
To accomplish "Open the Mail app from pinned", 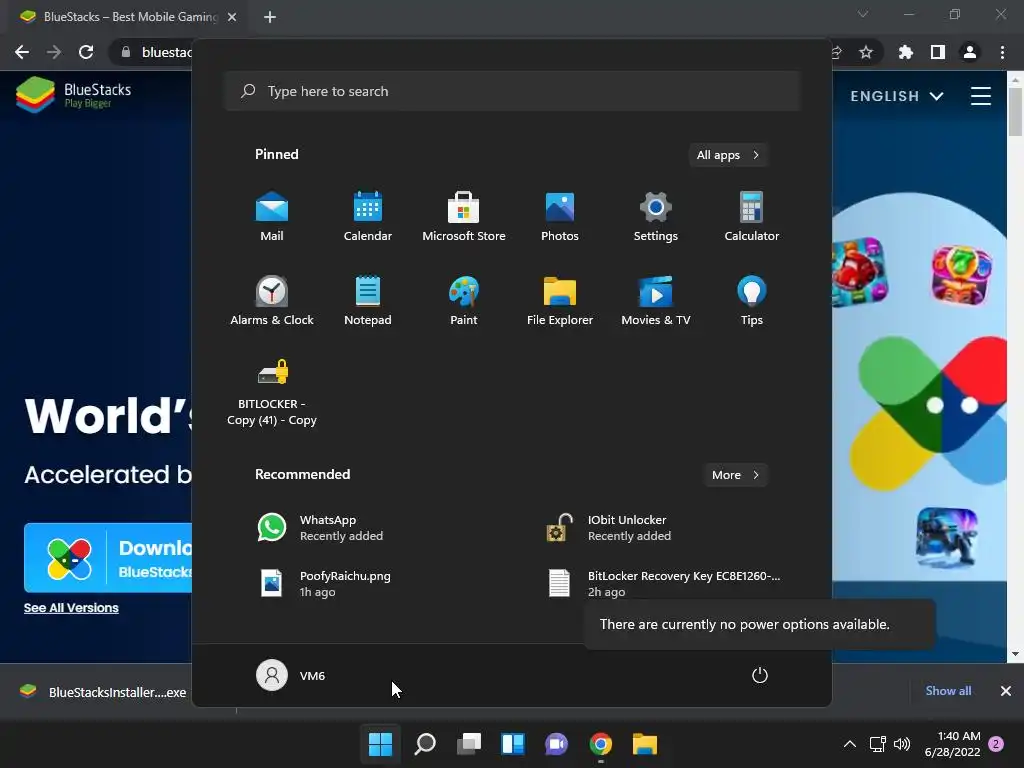I will (272, 216).
